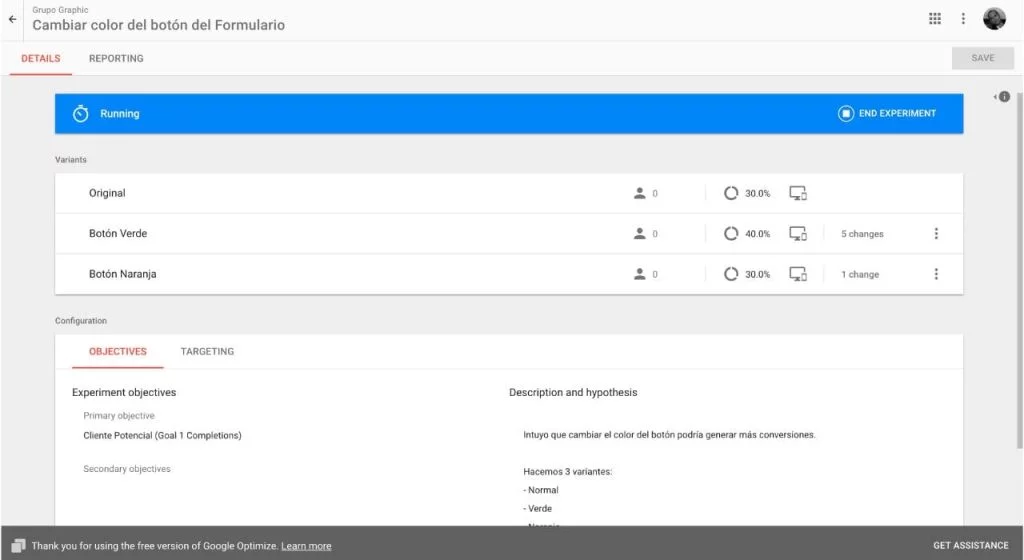
Task: Click the Optimize icon in footer banner
Action: (18, 546)
